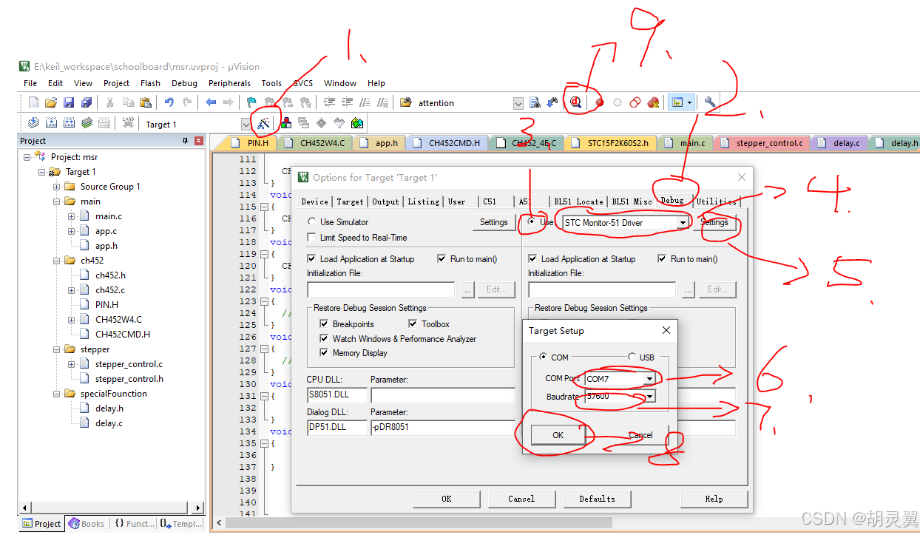Screen dimensions: 923x534
Task: Select USB radio in Target Setup
Action: tap(632, 357)
